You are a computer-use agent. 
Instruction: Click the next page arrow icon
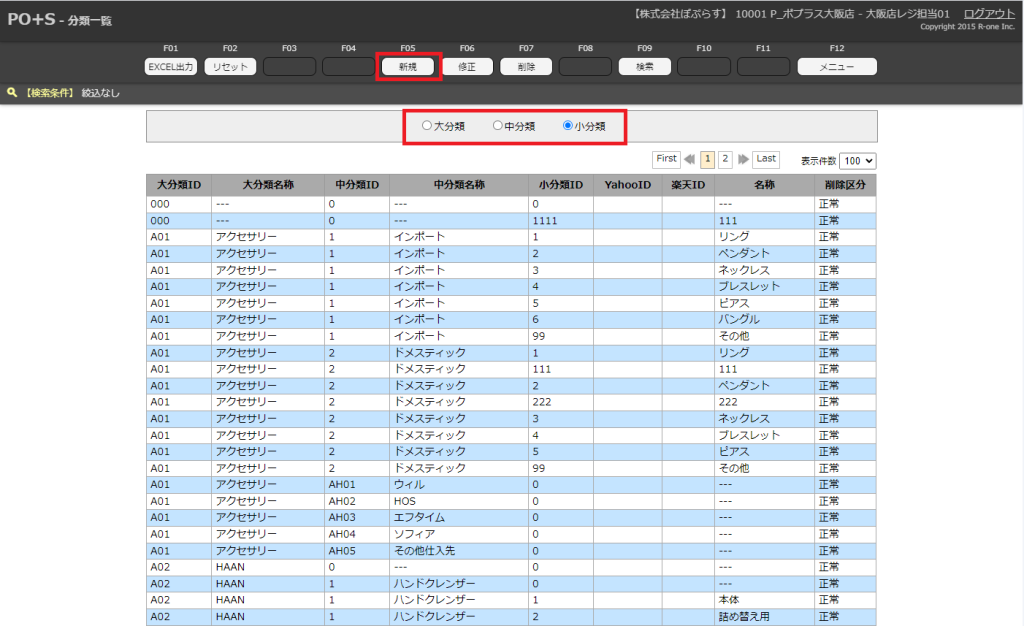[743, 159]
